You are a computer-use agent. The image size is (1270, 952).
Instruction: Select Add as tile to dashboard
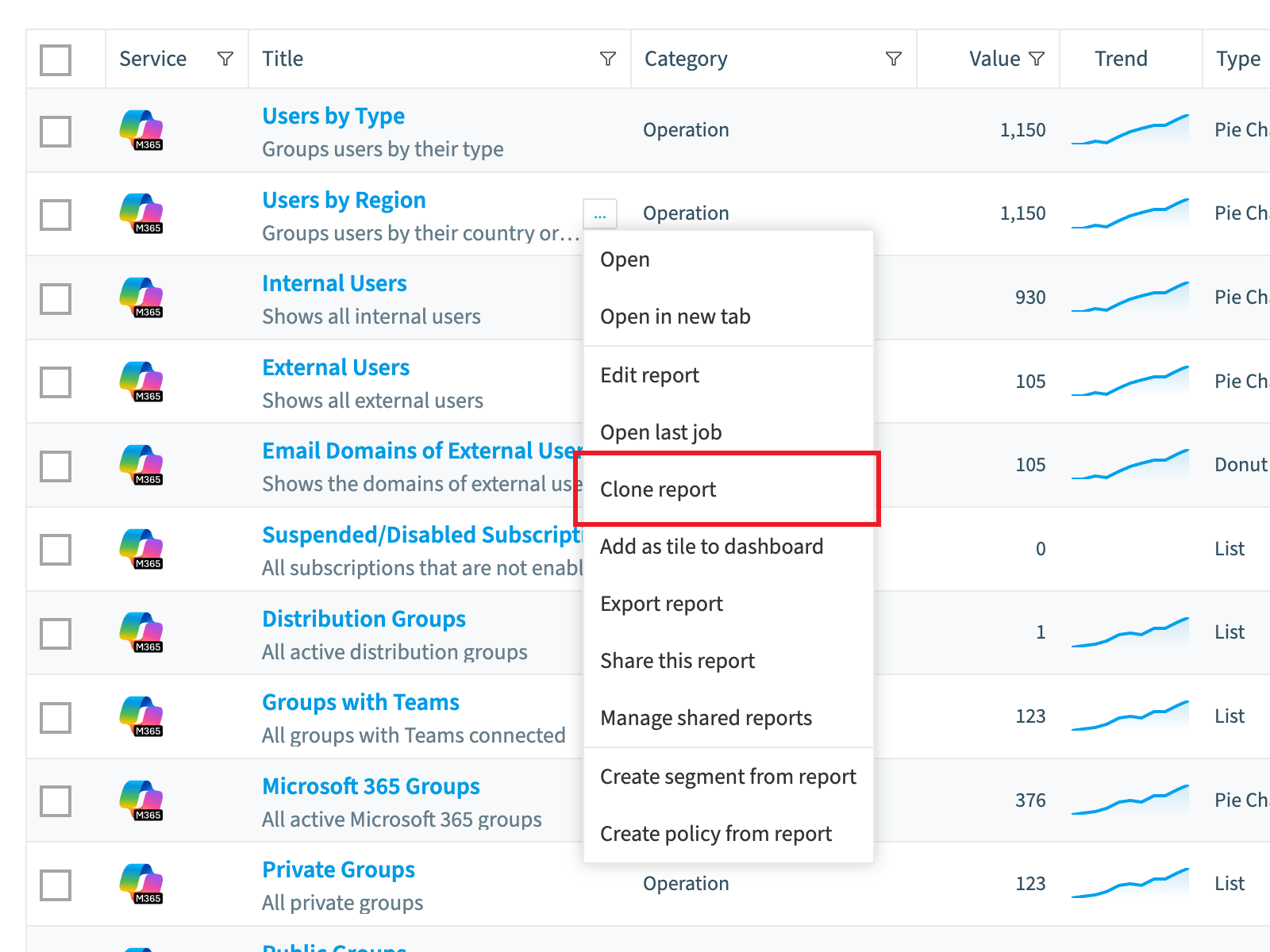coord(729,547)
